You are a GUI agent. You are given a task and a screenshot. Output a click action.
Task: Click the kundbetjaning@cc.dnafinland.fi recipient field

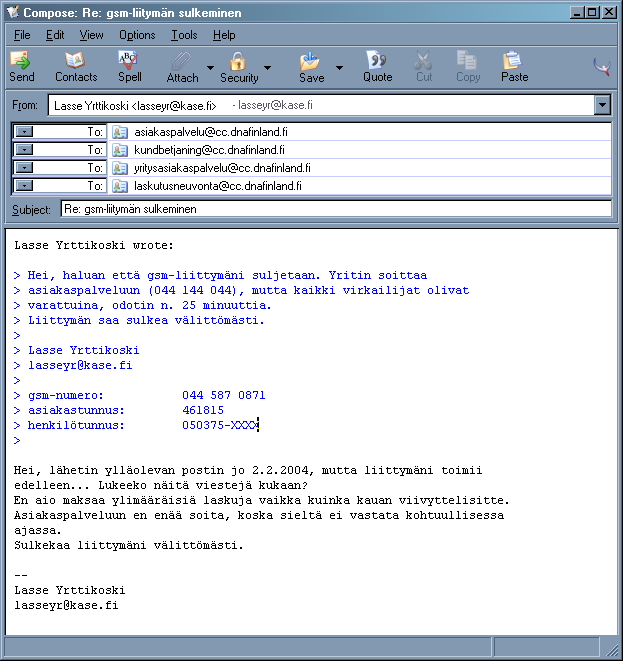pyautogui.click(x=360, y=150)
